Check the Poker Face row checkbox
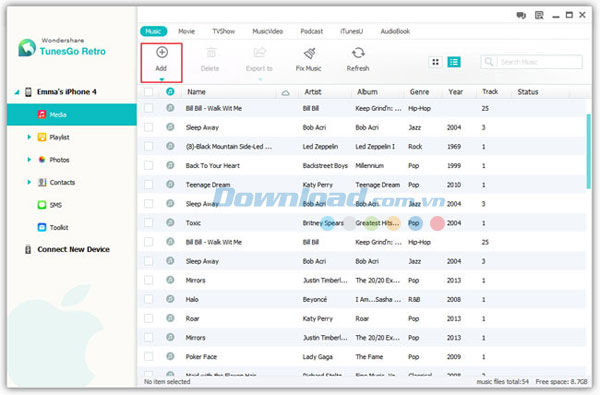The height and width of the screenshot is (395, 600). pos(148,357)
